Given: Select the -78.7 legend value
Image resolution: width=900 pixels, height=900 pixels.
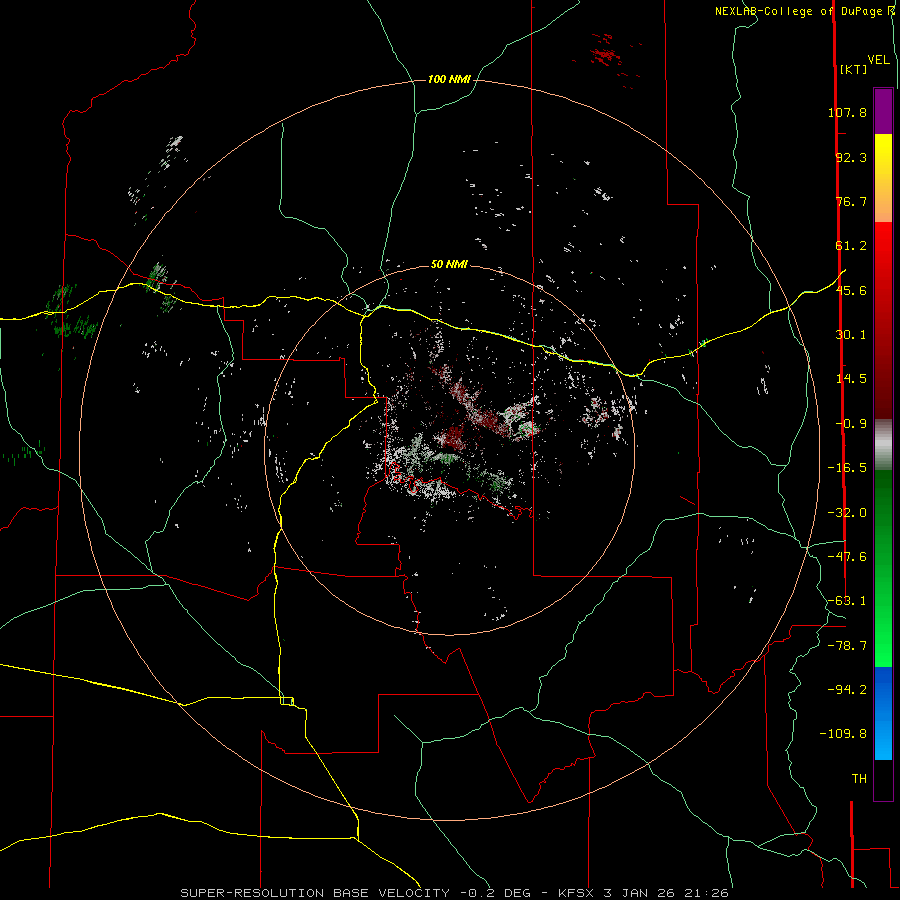Looking at the screenshot, I should pyautogui.click(x=847, y=646).
